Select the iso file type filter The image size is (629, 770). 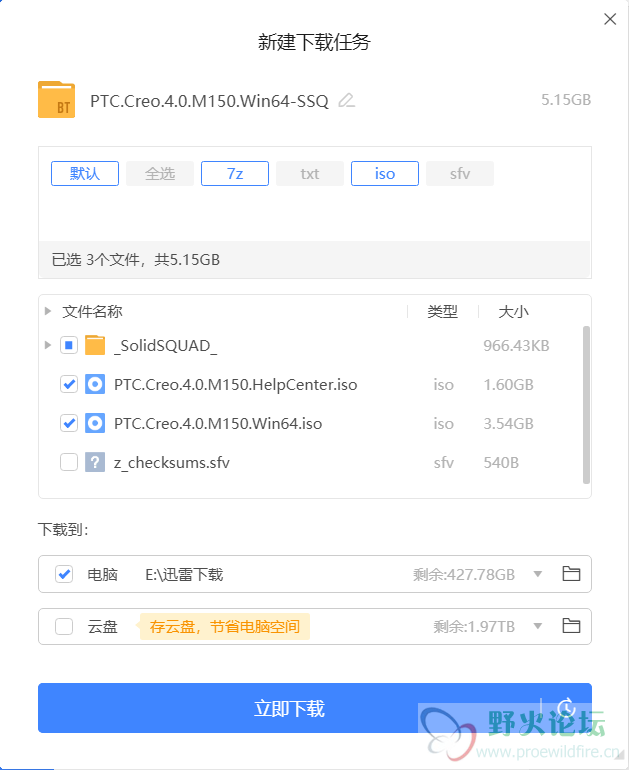pyautogui.click(x=385, y=173)
